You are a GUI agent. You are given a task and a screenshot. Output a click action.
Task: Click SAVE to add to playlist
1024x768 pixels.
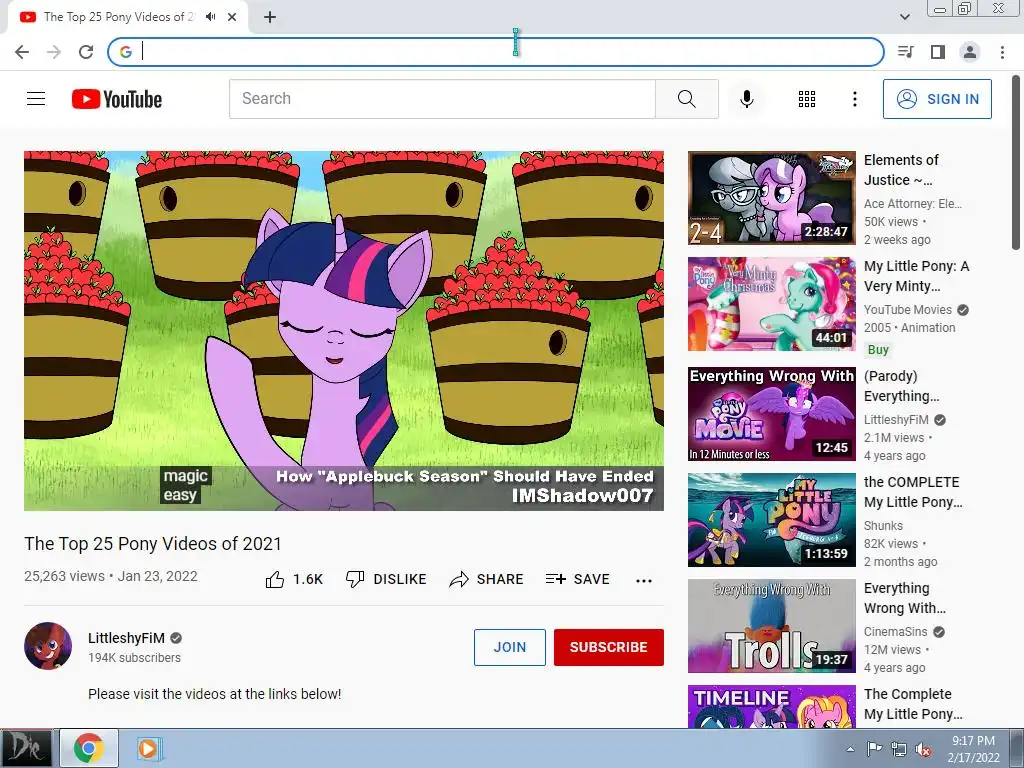pyautogui.click(x=577, y=579)
